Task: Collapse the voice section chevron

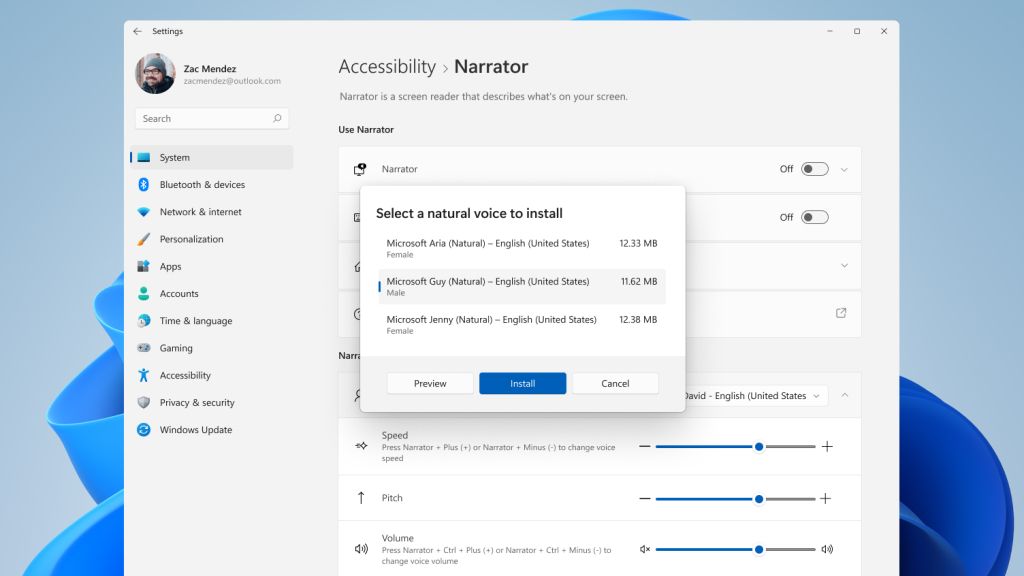Action: click(844, 395)
